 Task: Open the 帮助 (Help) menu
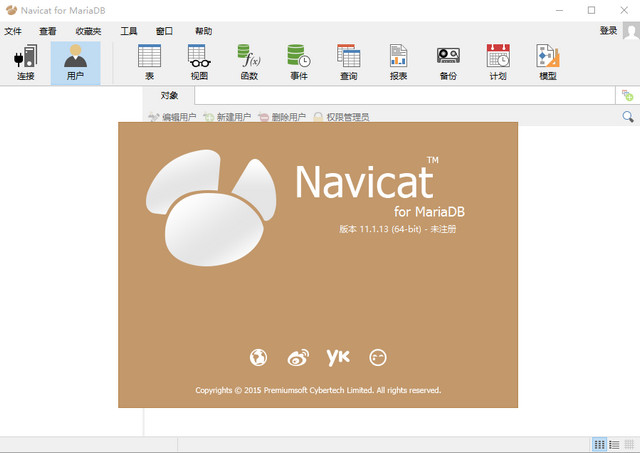[x=203, y=31]
